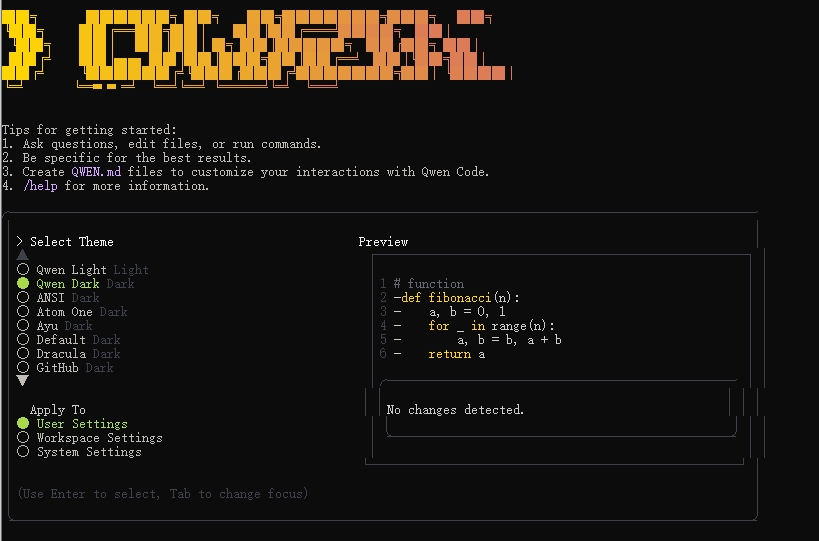The image size is (819, 541).
Task: Select the Ayu theme radio button
Action: (23, 326)
